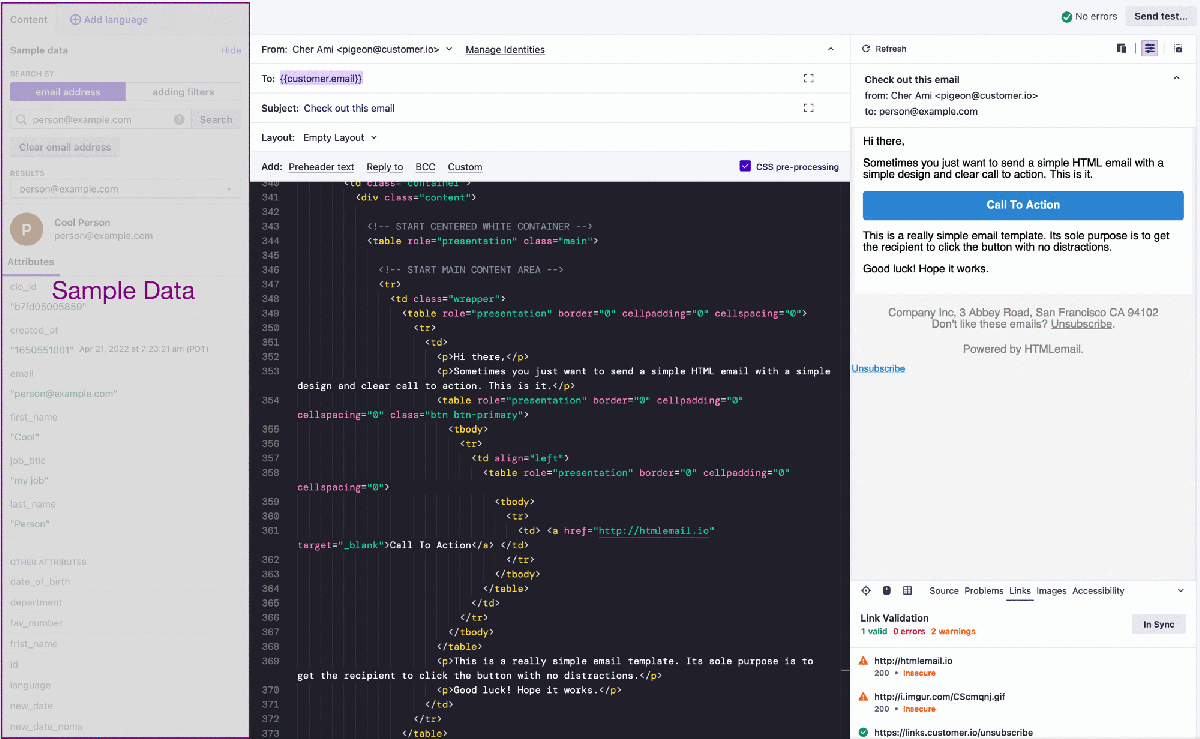Select the email address search toggle
Image resolution: width=1200 pixels, height=739 pixels.
pyautogui.click(x=68, y=92)
